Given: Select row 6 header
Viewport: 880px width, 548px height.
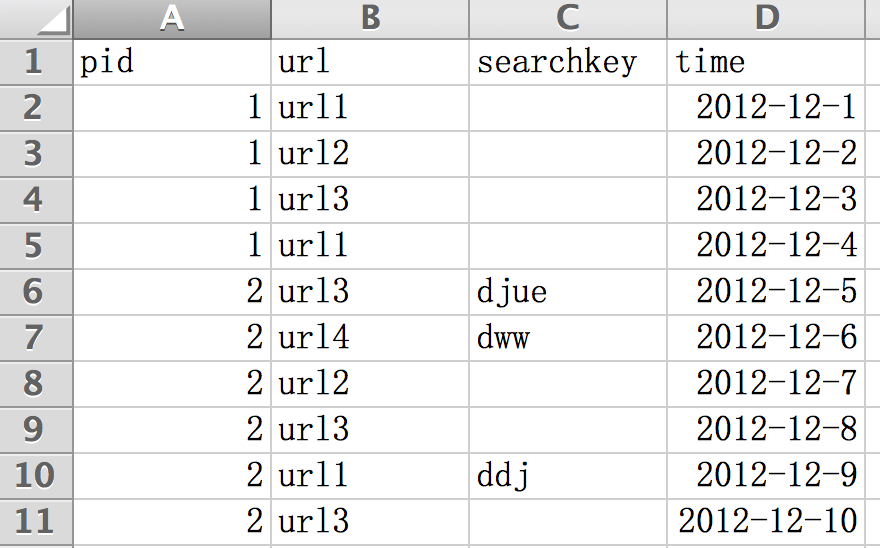Looking at the screenshot, I should pyautogui.click(x=36, y=292).
